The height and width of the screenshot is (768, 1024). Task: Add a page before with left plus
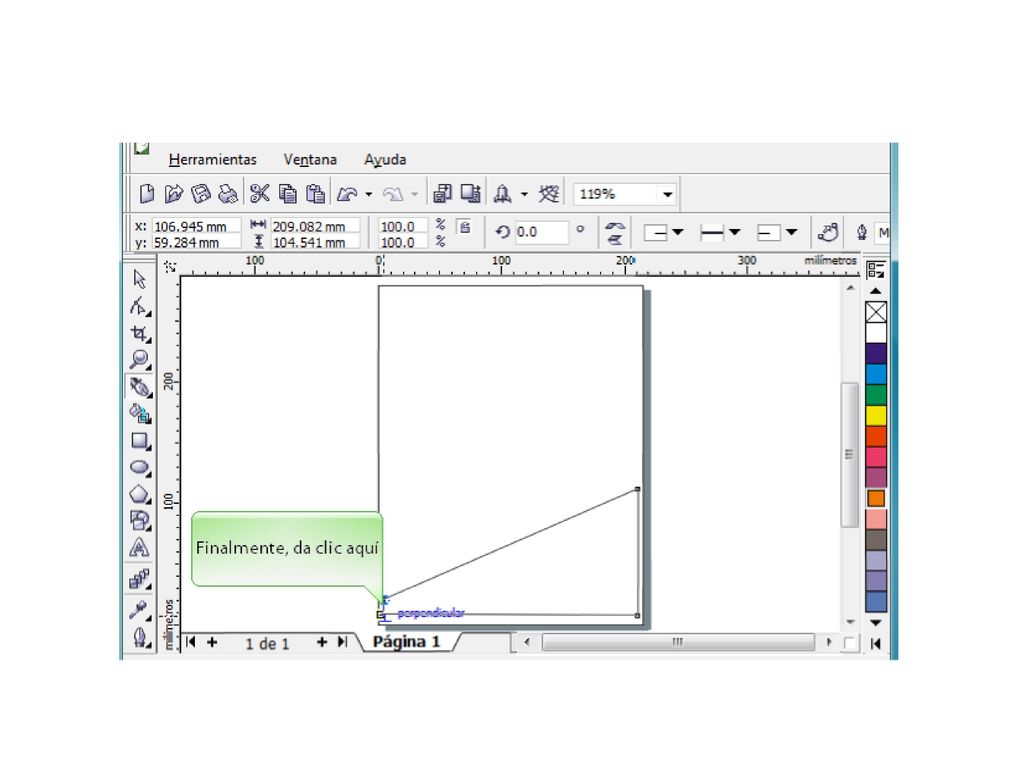pos(212,643)
